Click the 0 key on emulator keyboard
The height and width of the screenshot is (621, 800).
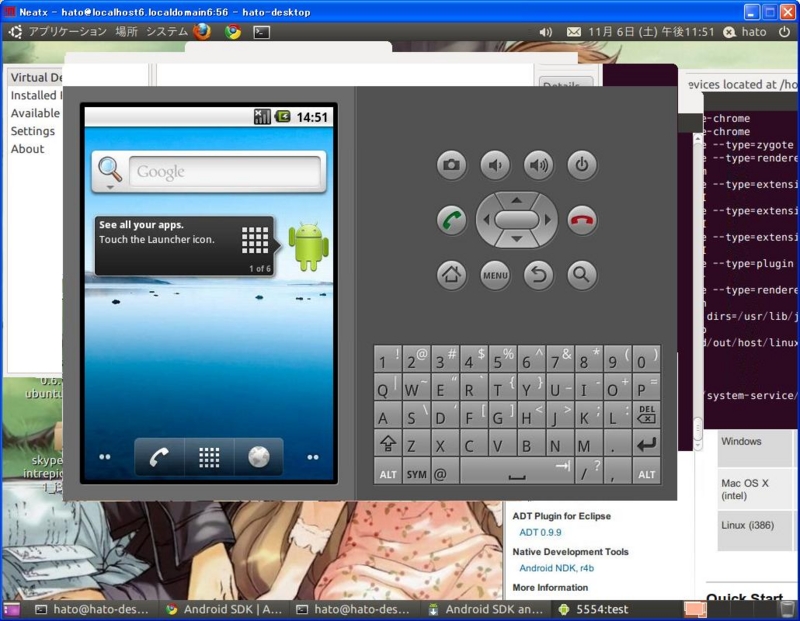pyautogui.click(x=646, y=359)
